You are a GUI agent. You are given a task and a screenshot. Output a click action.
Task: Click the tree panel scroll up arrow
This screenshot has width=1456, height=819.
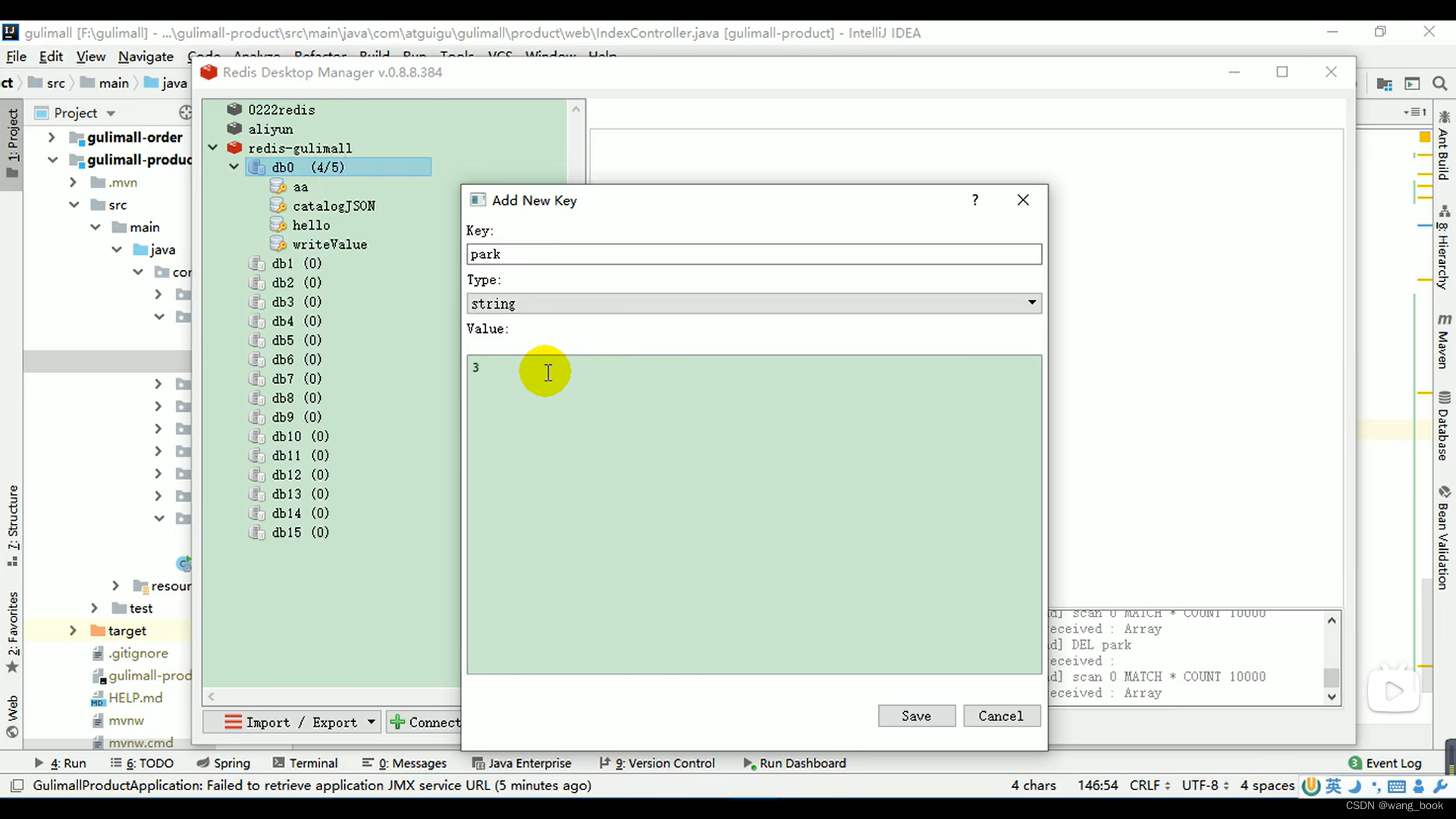[x=576, y=109]
